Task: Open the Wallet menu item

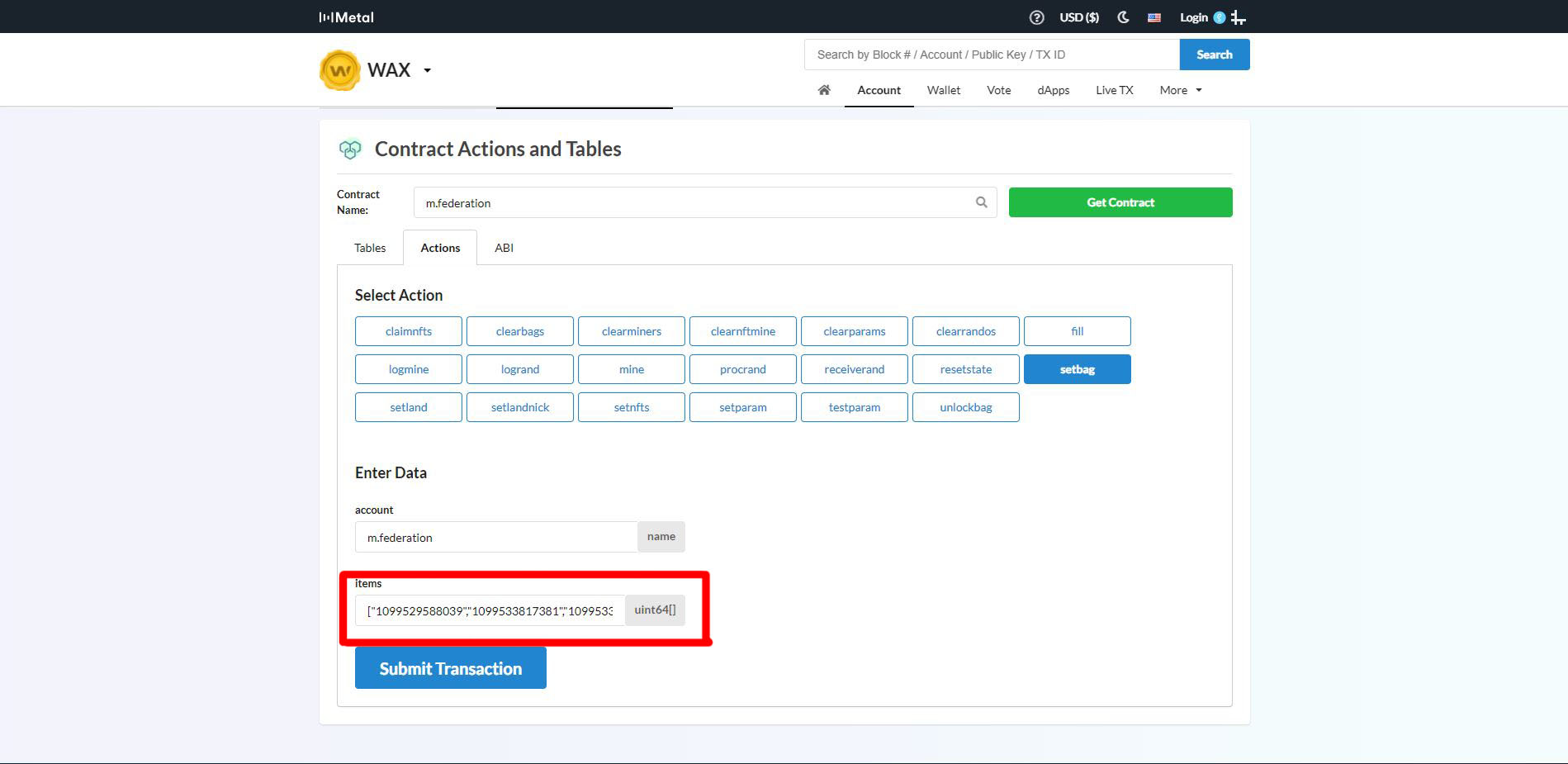Action: coord(943,90)
